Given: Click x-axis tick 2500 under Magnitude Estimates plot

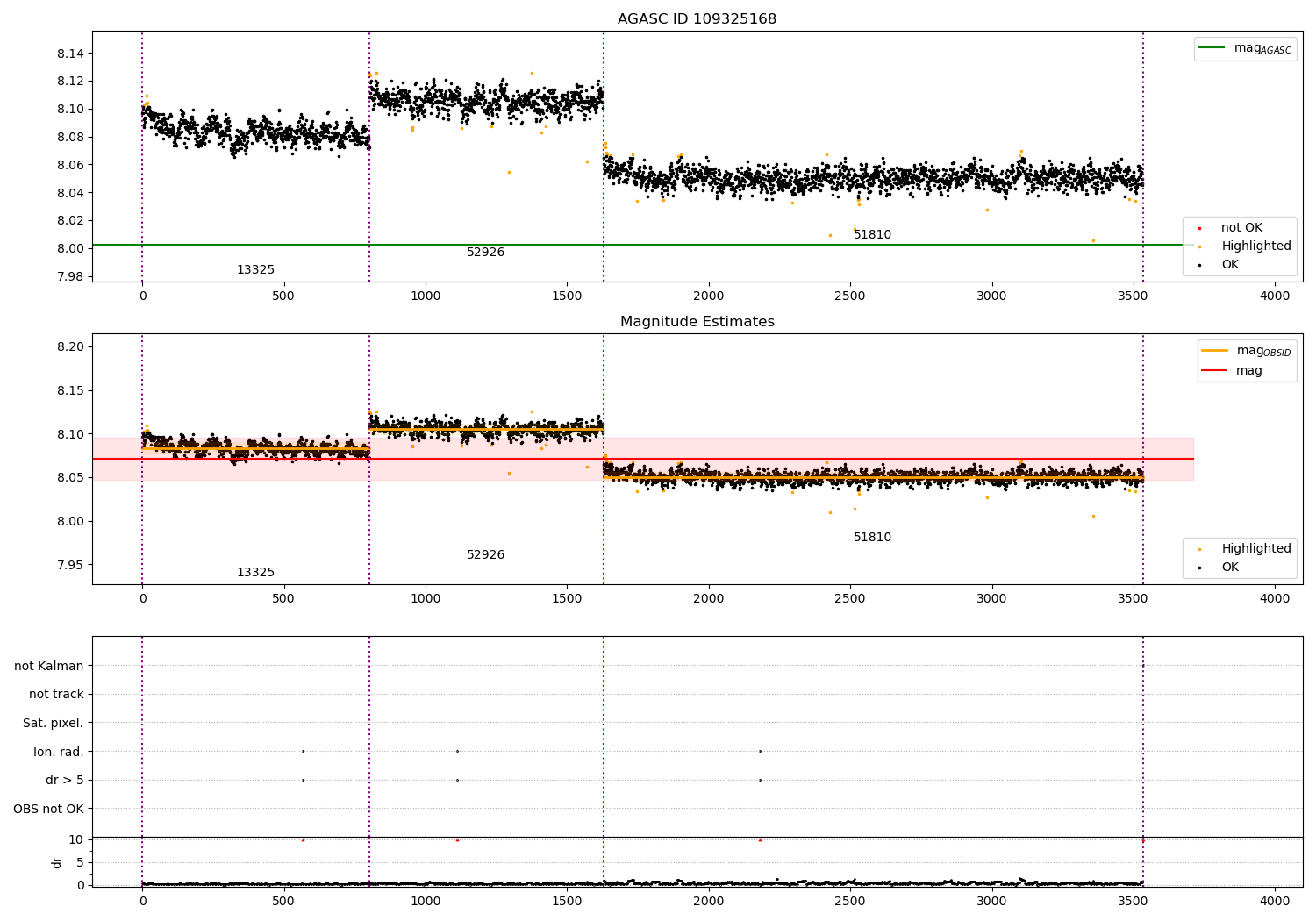Looking at the screenshot, I should coord(850,598).
